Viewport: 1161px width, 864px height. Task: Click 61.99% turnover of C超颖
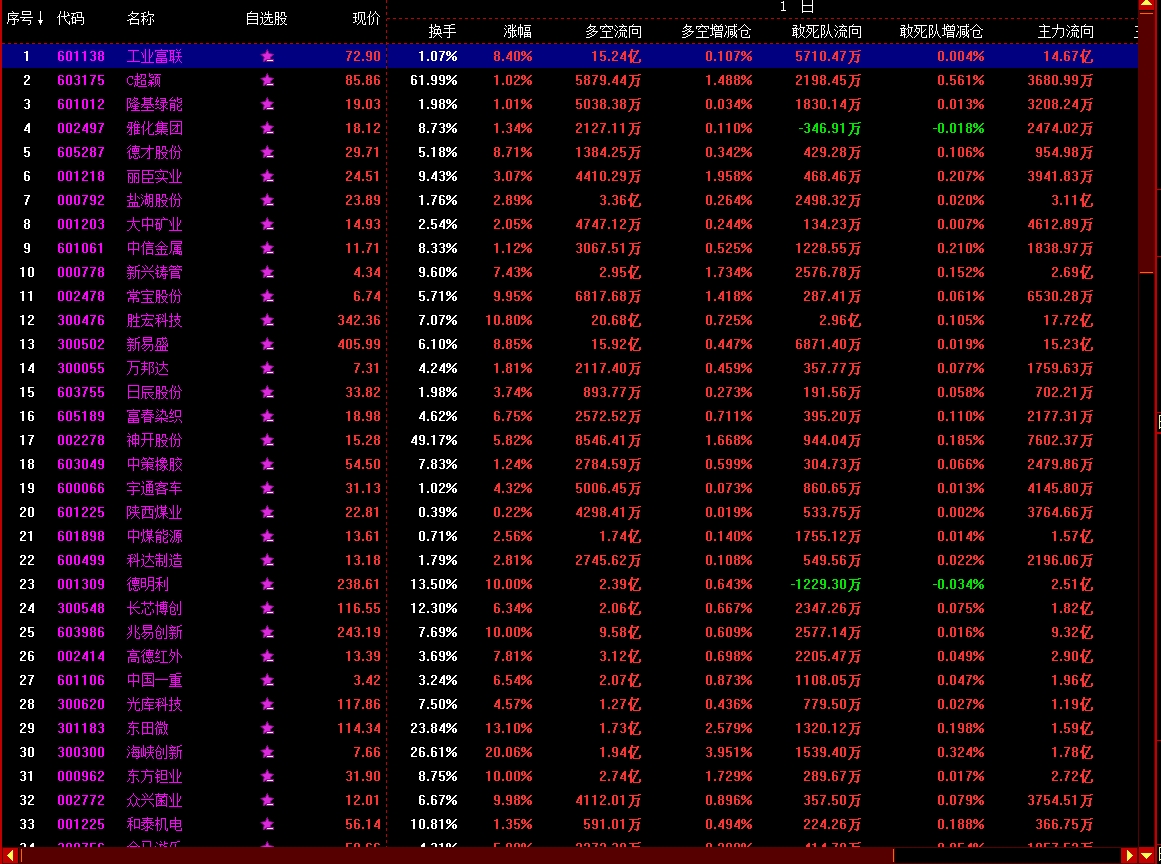coord(434,81)
